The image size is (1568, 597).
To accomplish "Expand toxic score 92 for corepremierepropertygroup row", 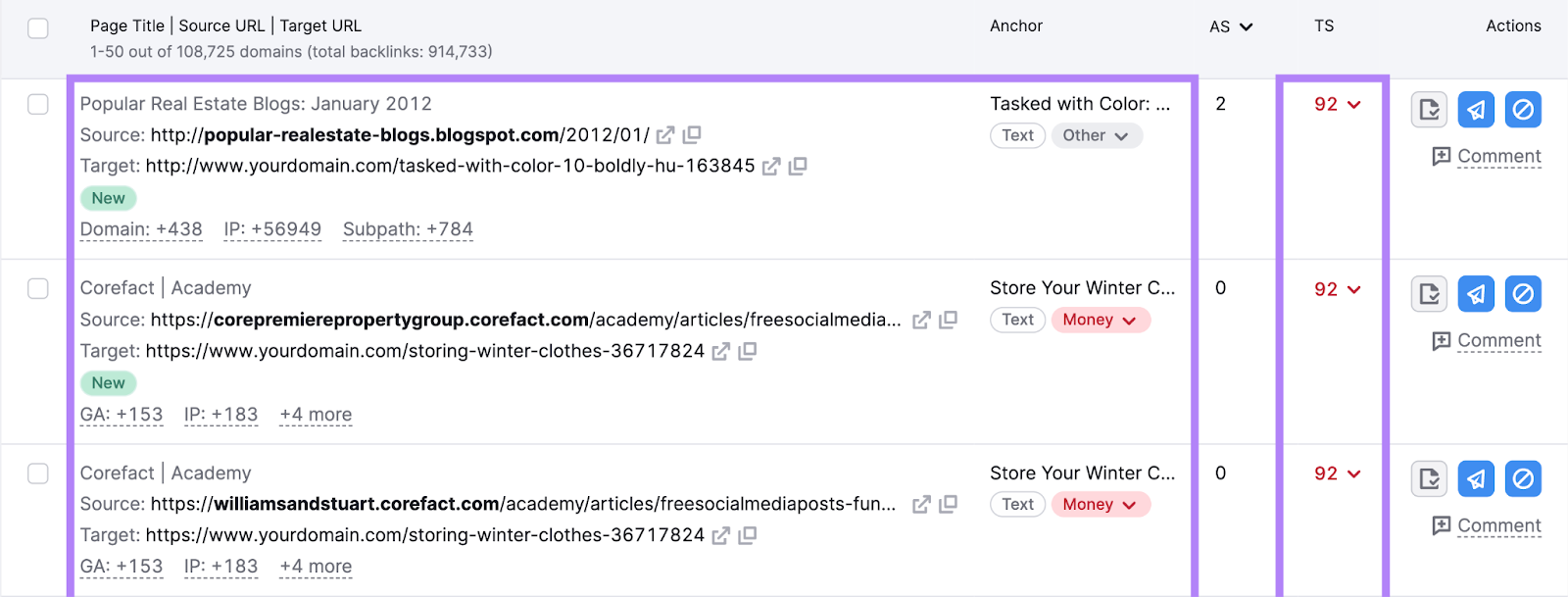I will coord(1338,289).
